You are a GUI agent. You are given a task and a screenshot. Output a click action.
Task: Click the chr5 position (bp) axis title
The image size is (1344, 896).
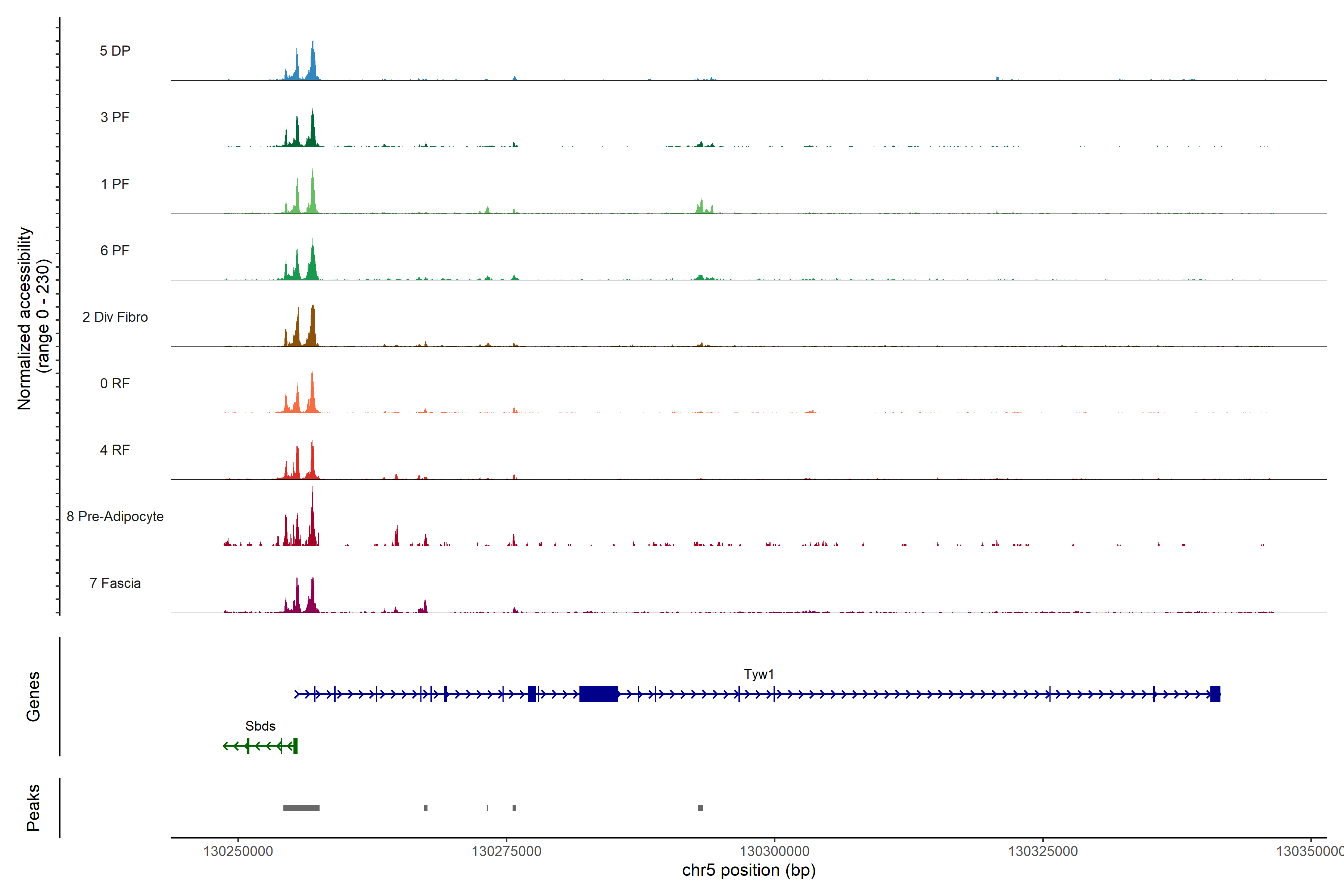(749, 870)
